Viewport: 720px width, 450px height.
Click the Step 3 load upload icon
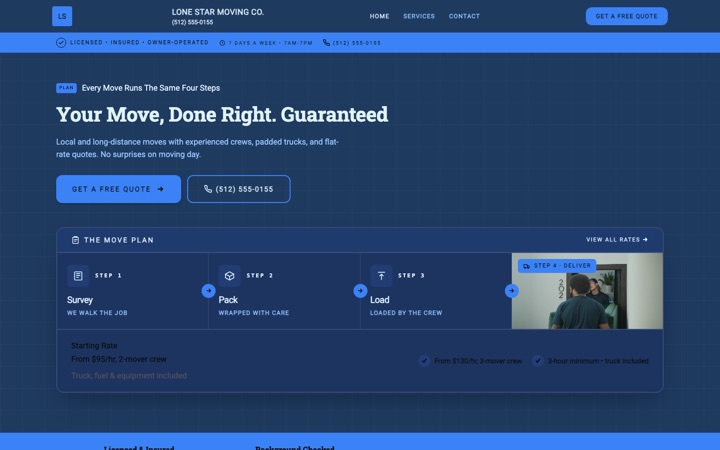381,276
